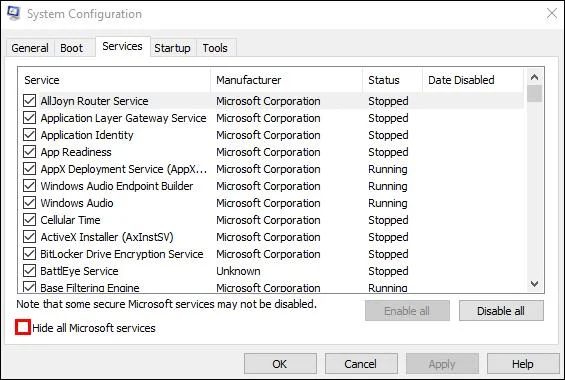Open the Boot tab

click(71, 48)
